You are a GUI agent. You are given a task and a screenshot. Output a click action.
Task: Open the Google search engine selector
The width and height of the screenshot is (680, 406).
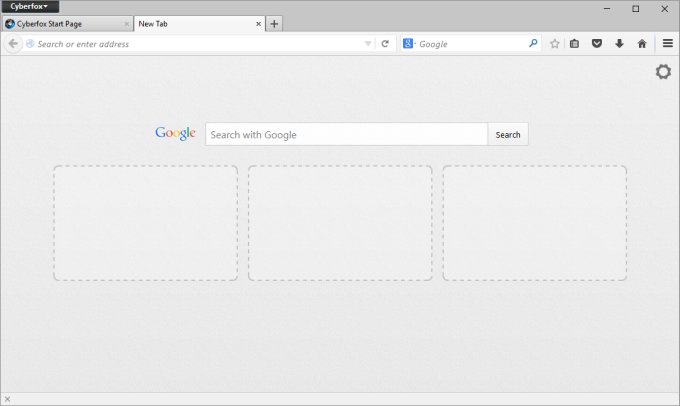point(409,44)
